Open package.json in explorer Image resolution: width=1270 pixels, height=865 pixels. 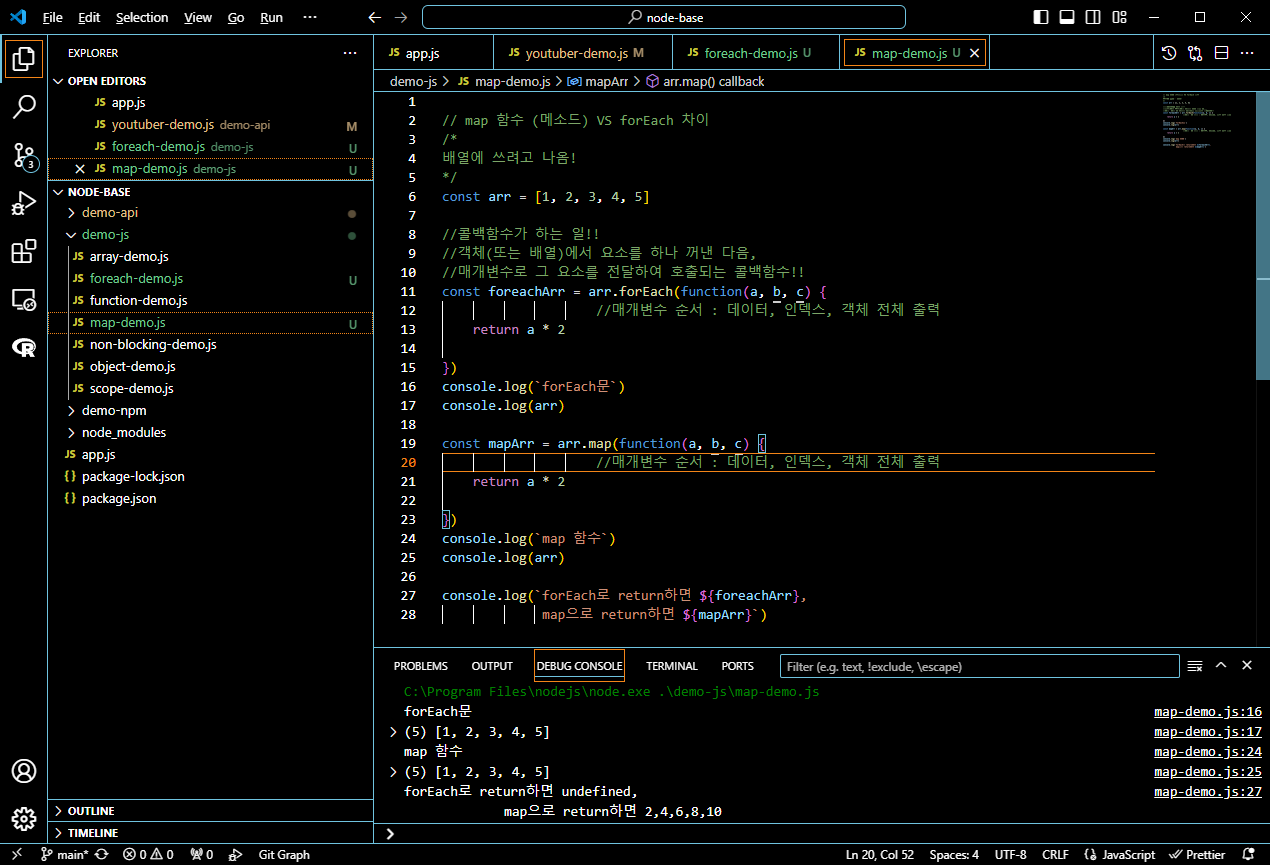pos(119,499)
